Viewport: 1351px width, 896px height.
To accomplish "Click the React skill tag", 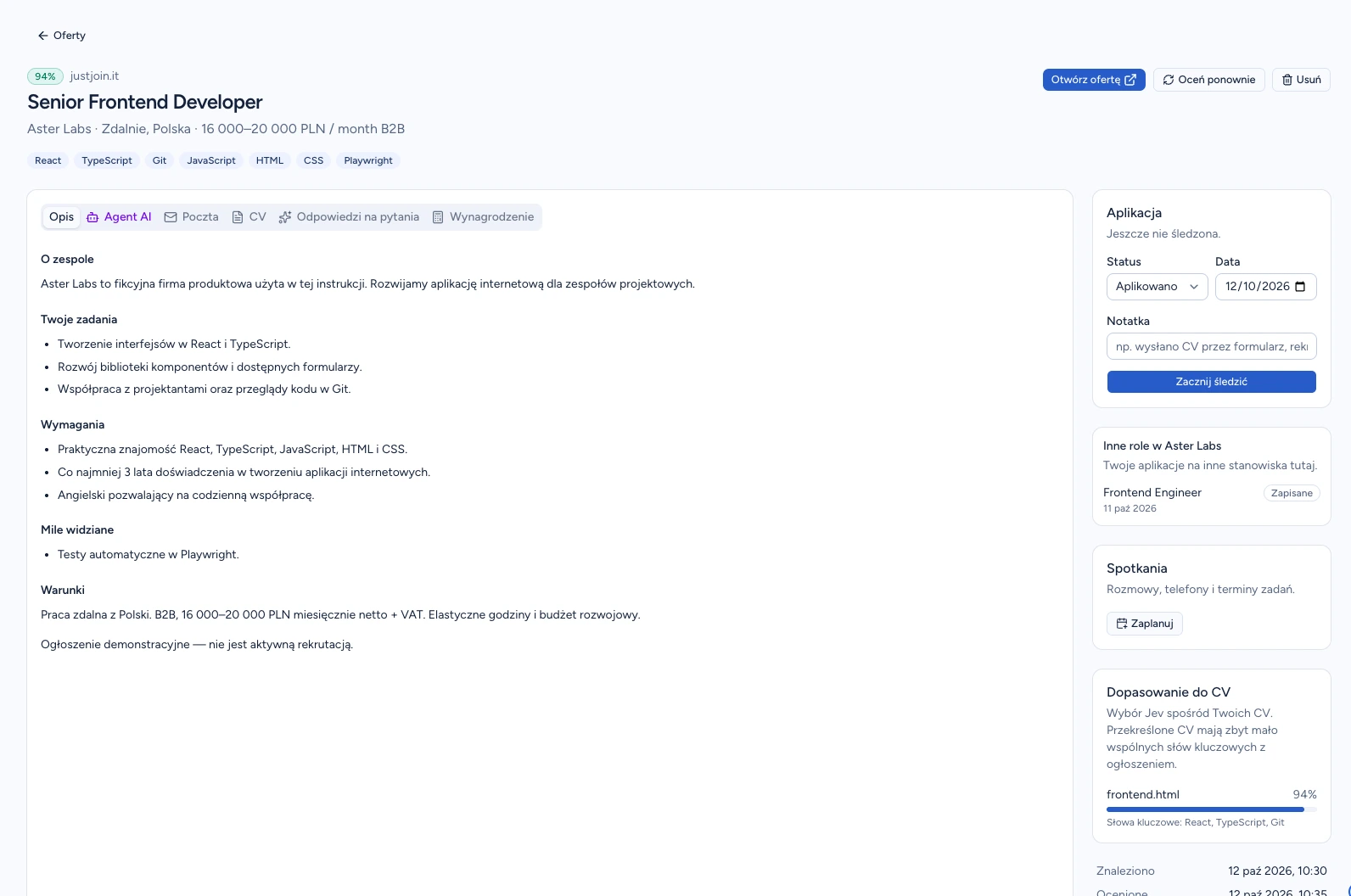I will (48, 160).
